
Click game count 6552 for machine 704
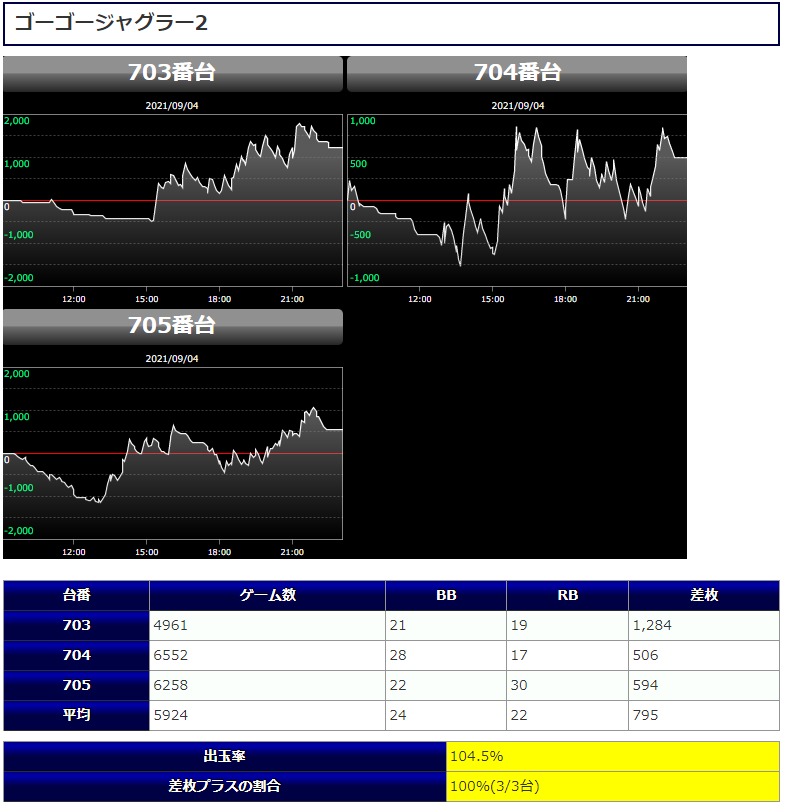[267, 655]
